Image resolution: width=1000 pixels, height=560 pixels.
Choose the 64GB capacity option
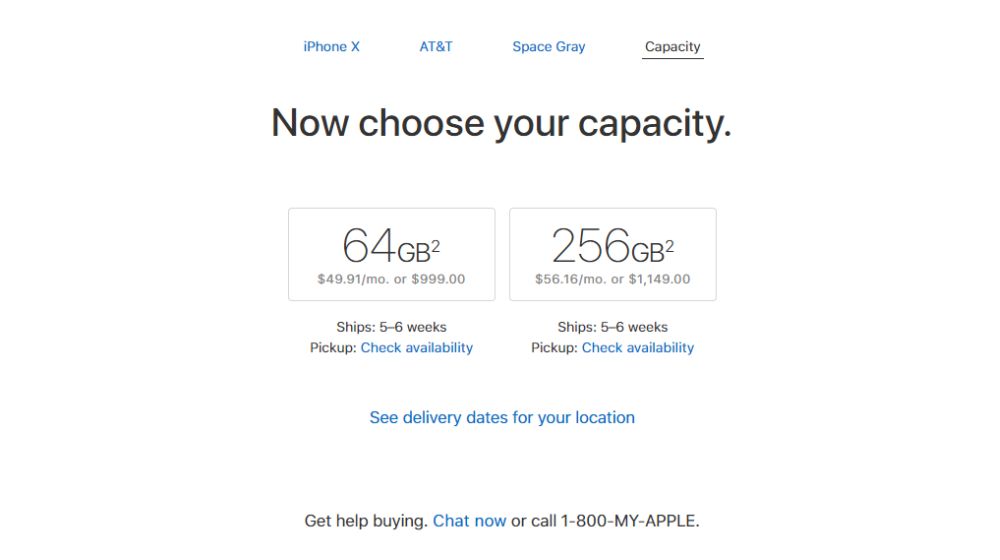pyautogui.click(x=391, y=254)
